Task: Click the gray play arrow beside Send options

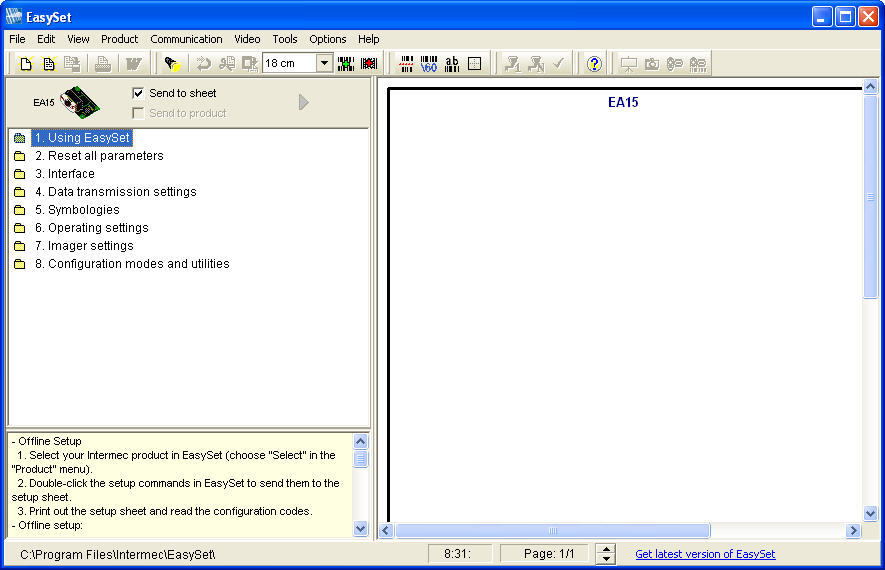Action: coord(304,102)
